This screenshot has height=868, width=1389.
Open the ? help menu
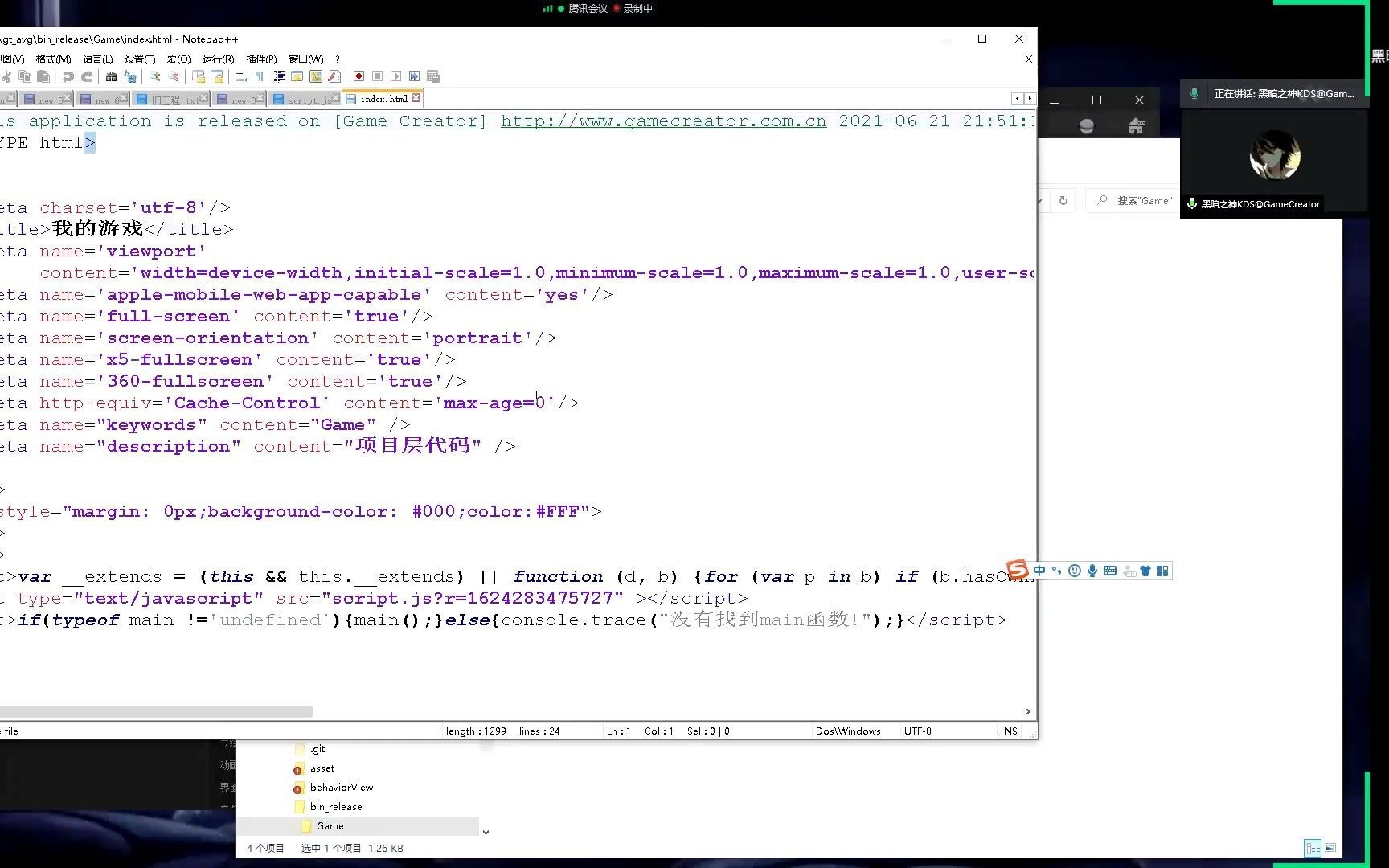338,59
